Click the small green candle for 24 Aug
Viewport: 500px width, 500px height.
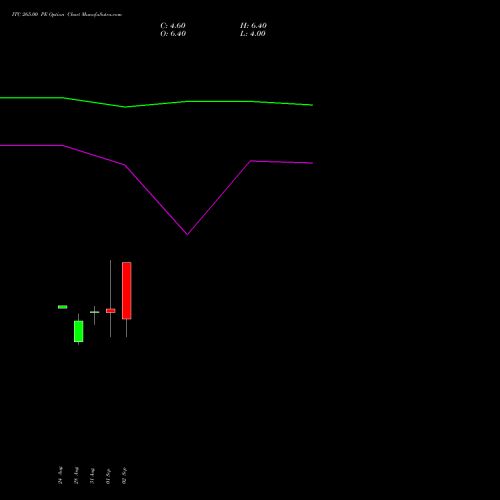click(63, 307)
